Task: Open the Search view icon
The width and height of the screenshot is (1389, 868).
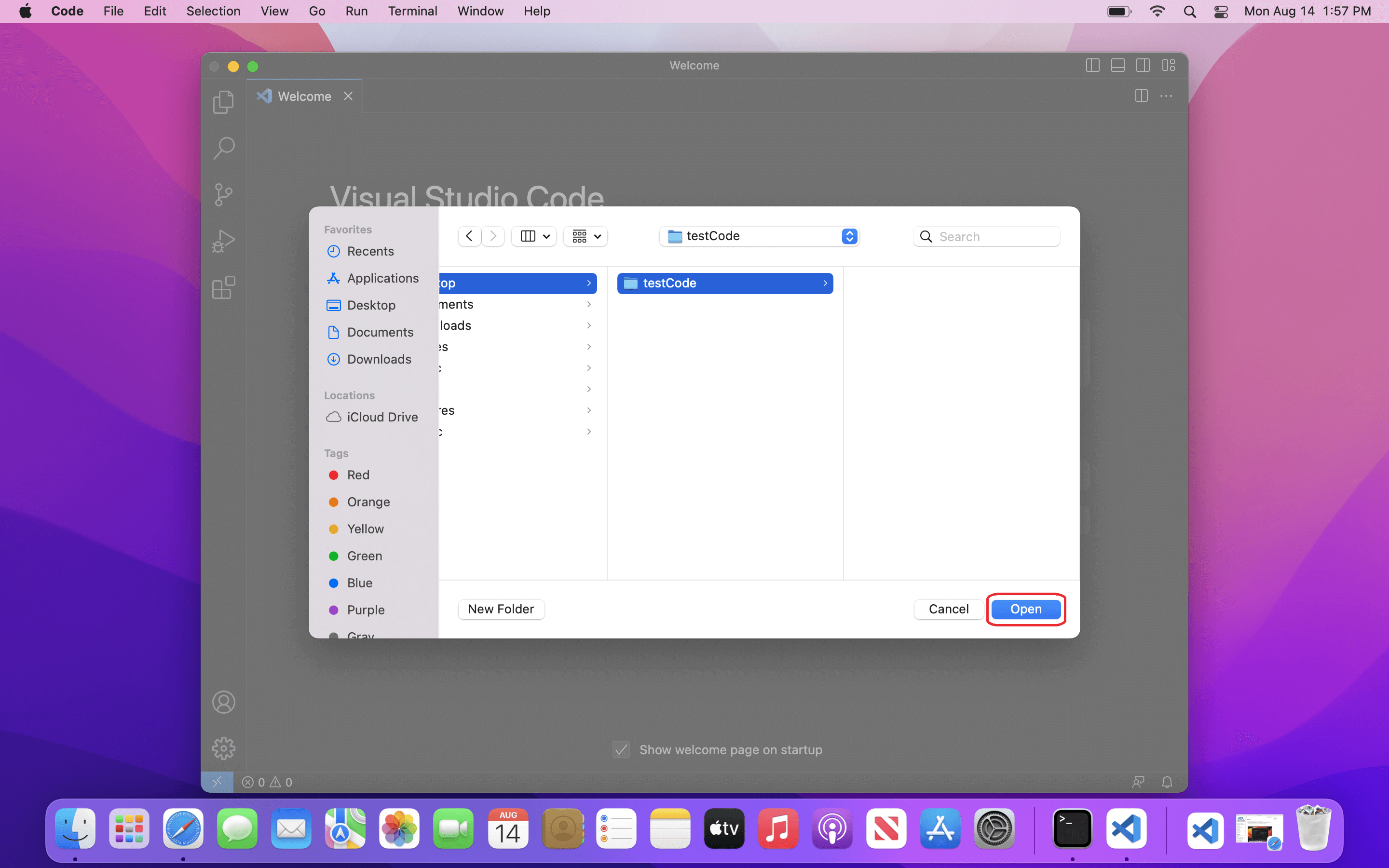Action: pos(223,148)
